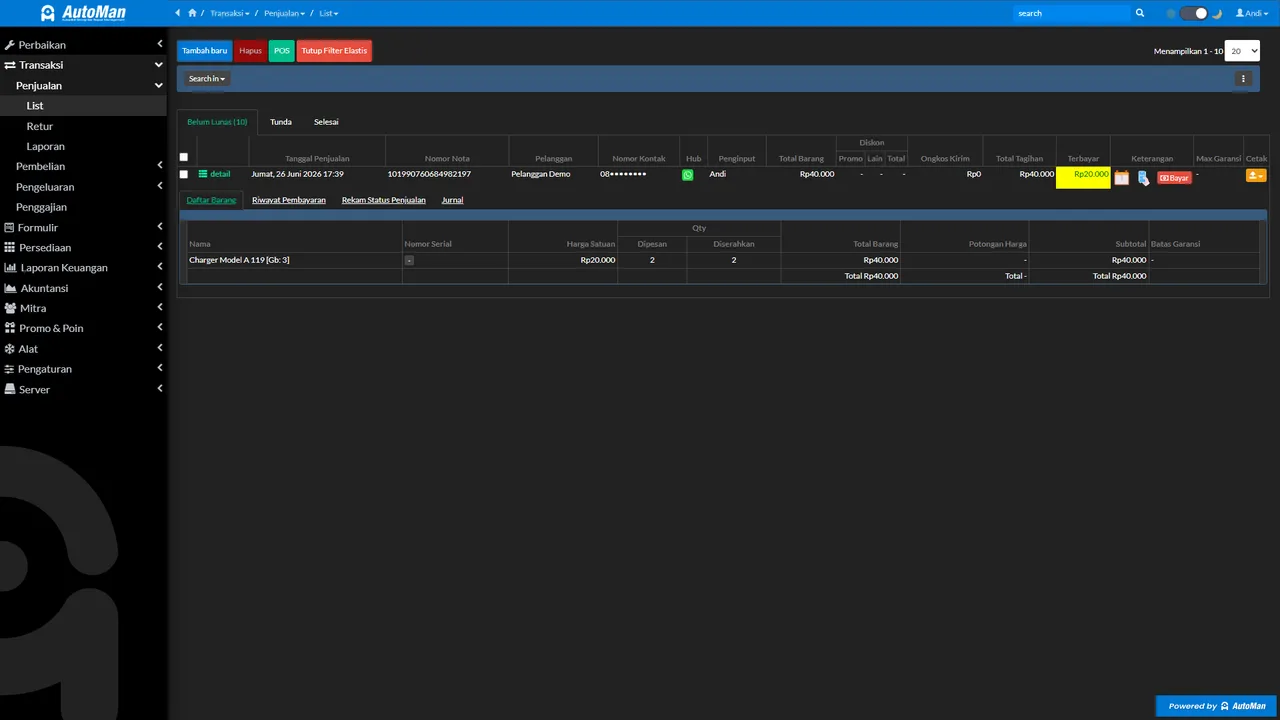1280x720 pixels.
Task: Switch to the Selesai tab
Action: coord(326,122)
